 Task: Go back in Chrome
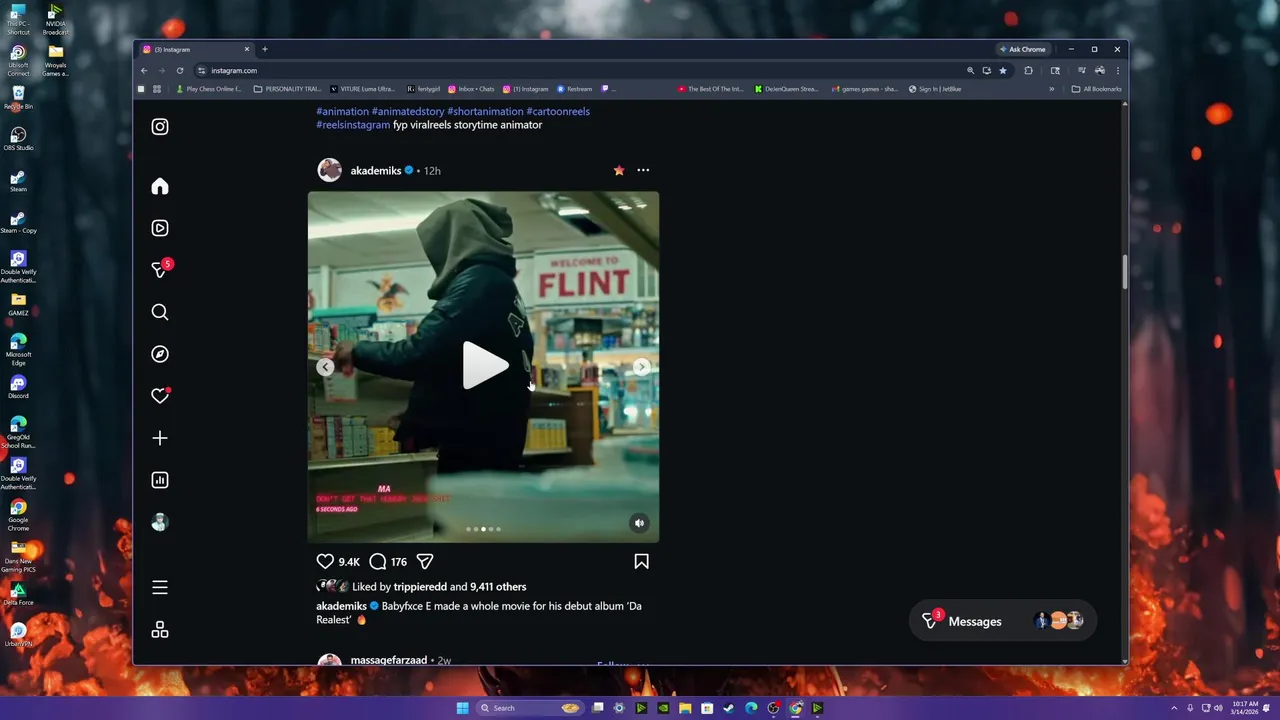144,71
